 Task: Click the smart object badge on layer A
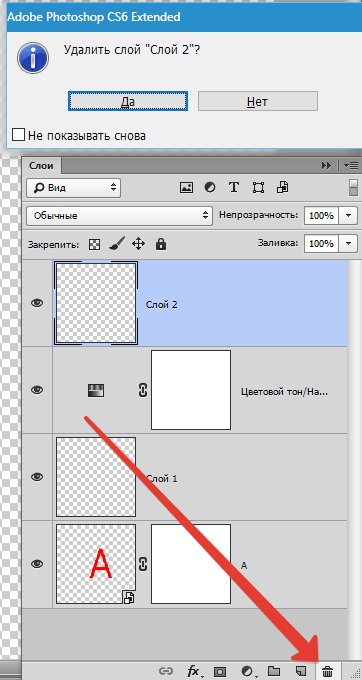(x=129, y=598)
